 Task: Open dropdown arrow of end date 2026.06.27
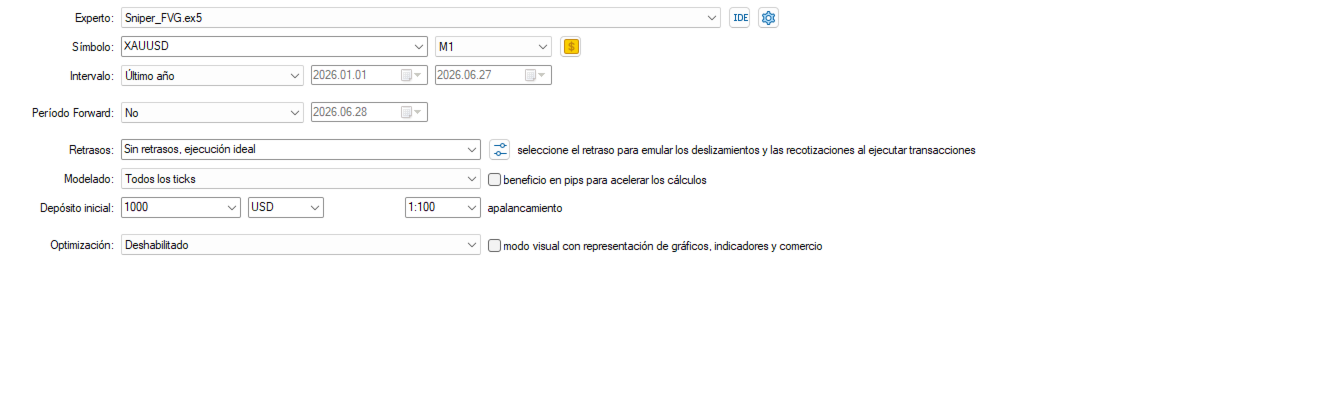pyautogui.click(x=542, y=75)
